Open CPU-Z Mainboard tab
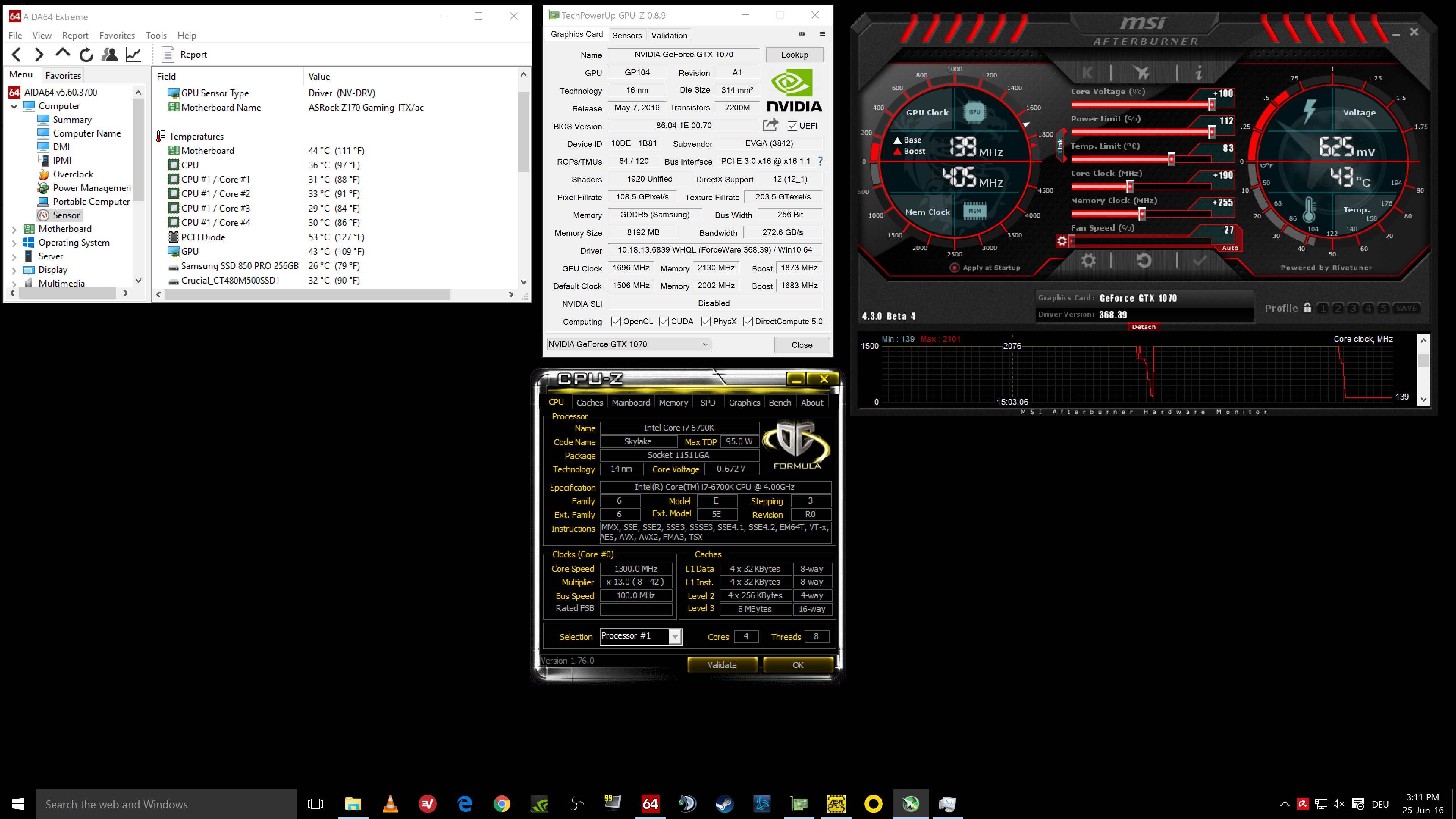The image size is (1456, 819). [x=631, y=402]
